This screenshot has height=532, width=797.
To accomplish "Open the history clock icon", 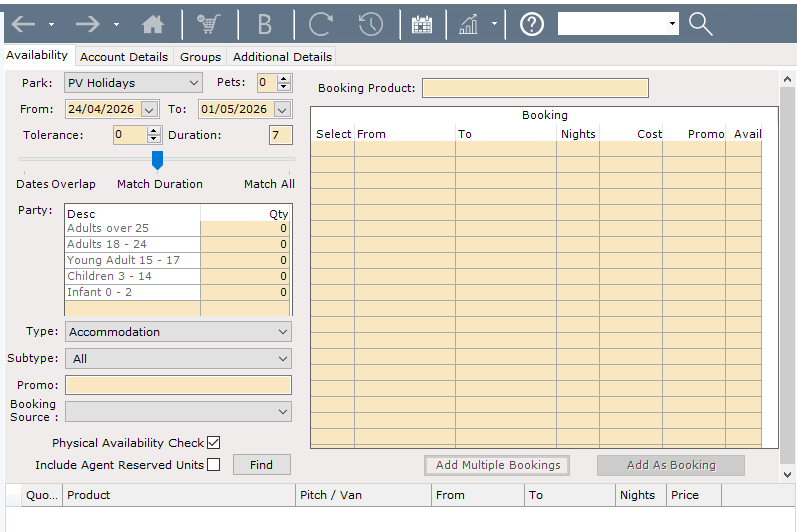I will point(371,24).
